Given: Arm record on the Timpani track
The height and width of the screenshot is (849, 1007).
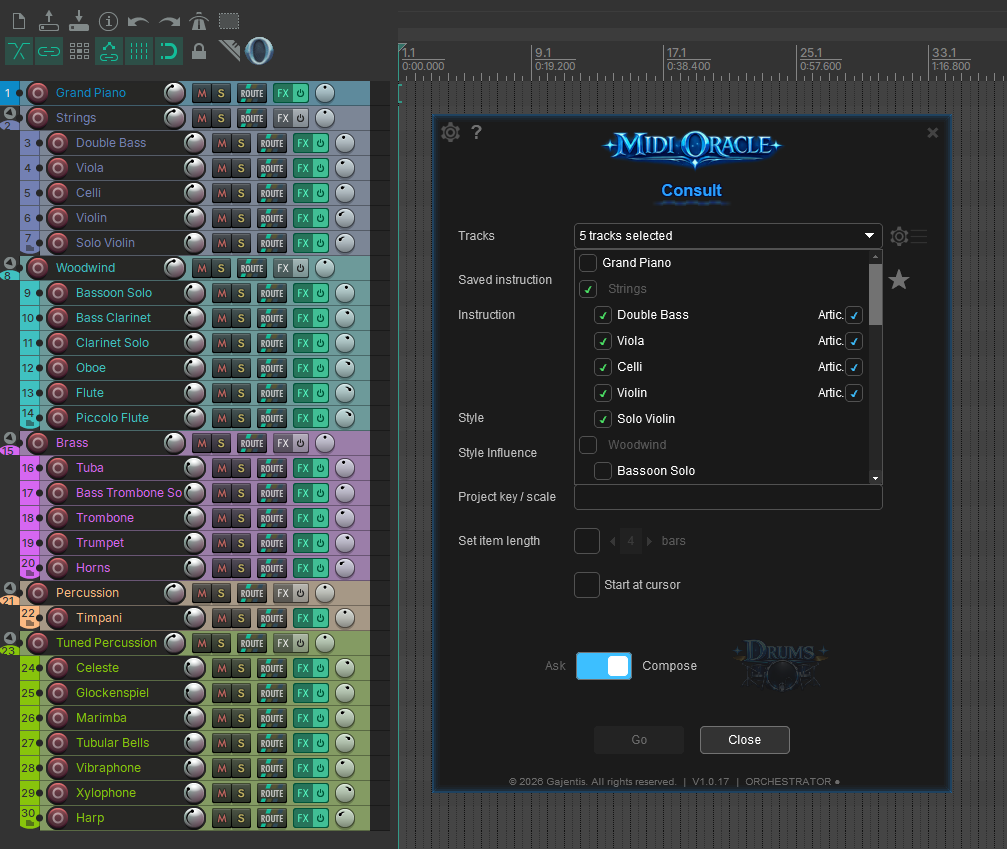Looking at the screenshot, I should click(x=58, y=618).
